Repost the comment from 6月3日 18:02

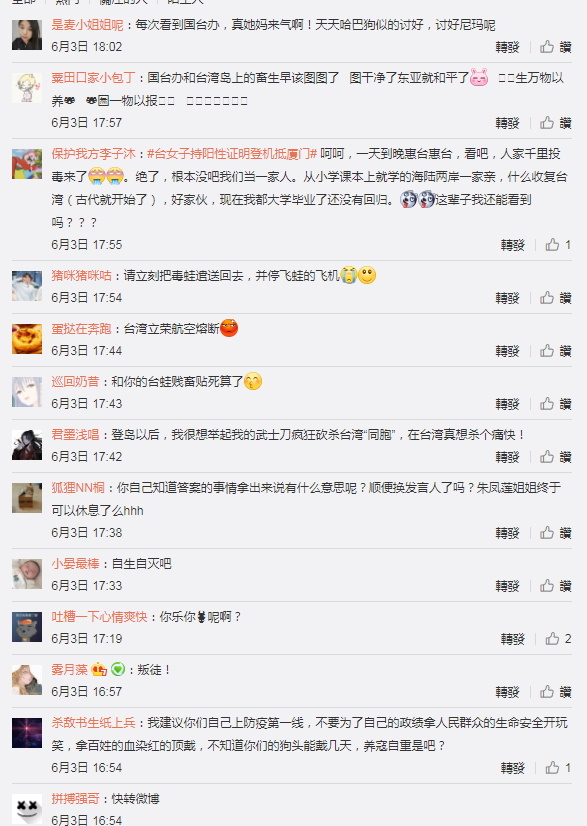[507, 47]
